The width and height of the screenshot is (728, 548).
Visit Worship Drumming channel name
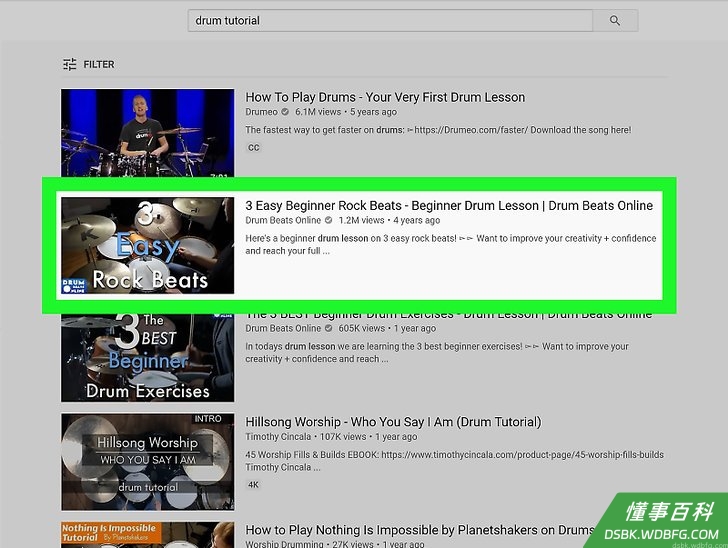284,544
